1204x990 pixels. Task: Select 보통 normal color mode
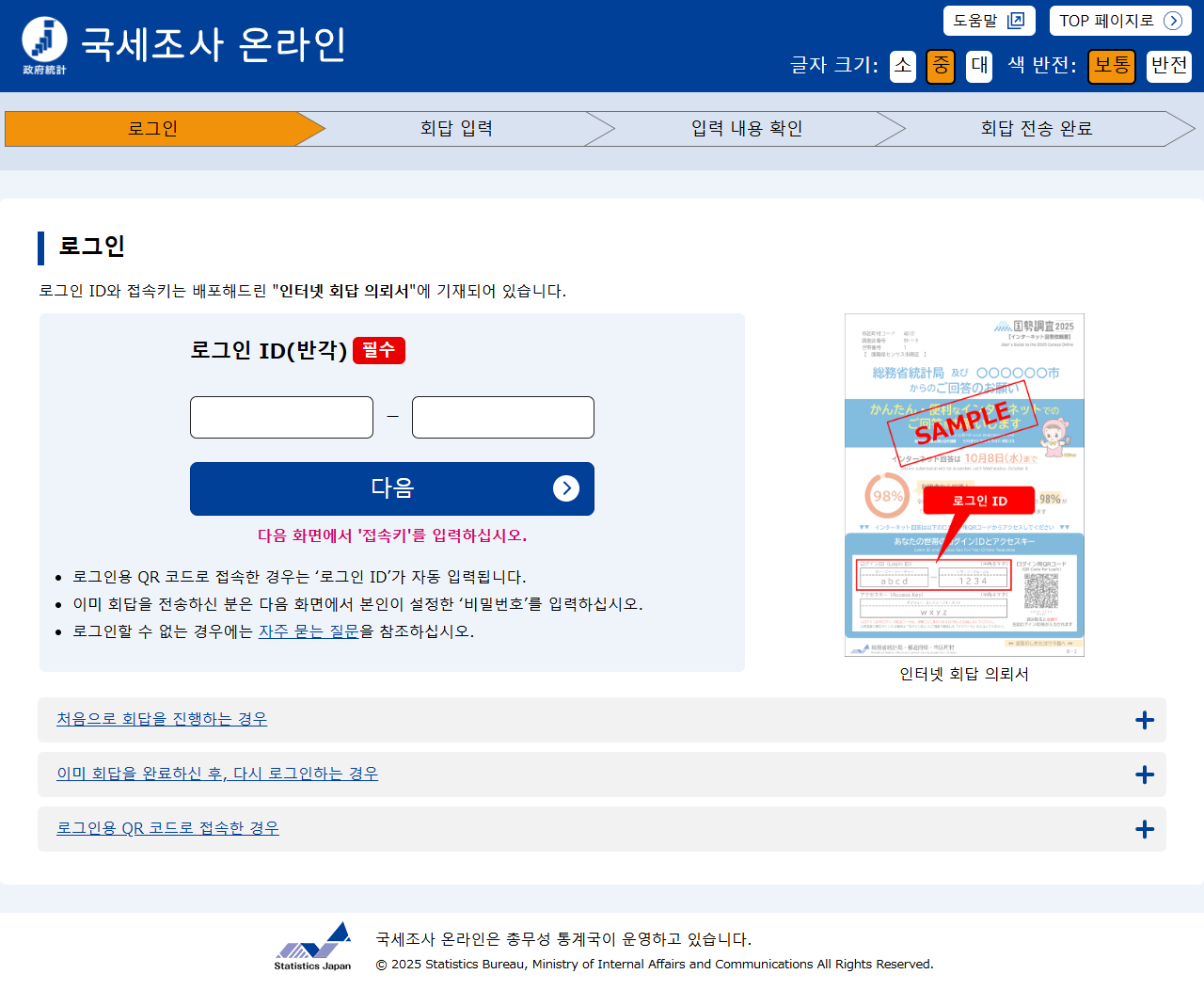(x=1112, y=66)
